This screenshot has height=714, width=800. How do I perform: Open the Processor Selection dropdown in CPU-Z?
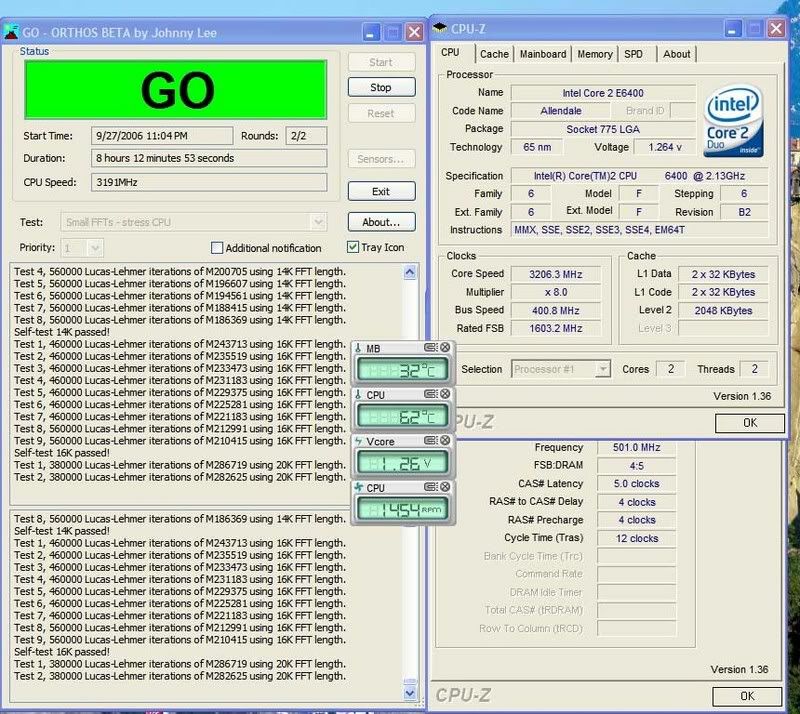pyautogui.click(x=604, y=369)
